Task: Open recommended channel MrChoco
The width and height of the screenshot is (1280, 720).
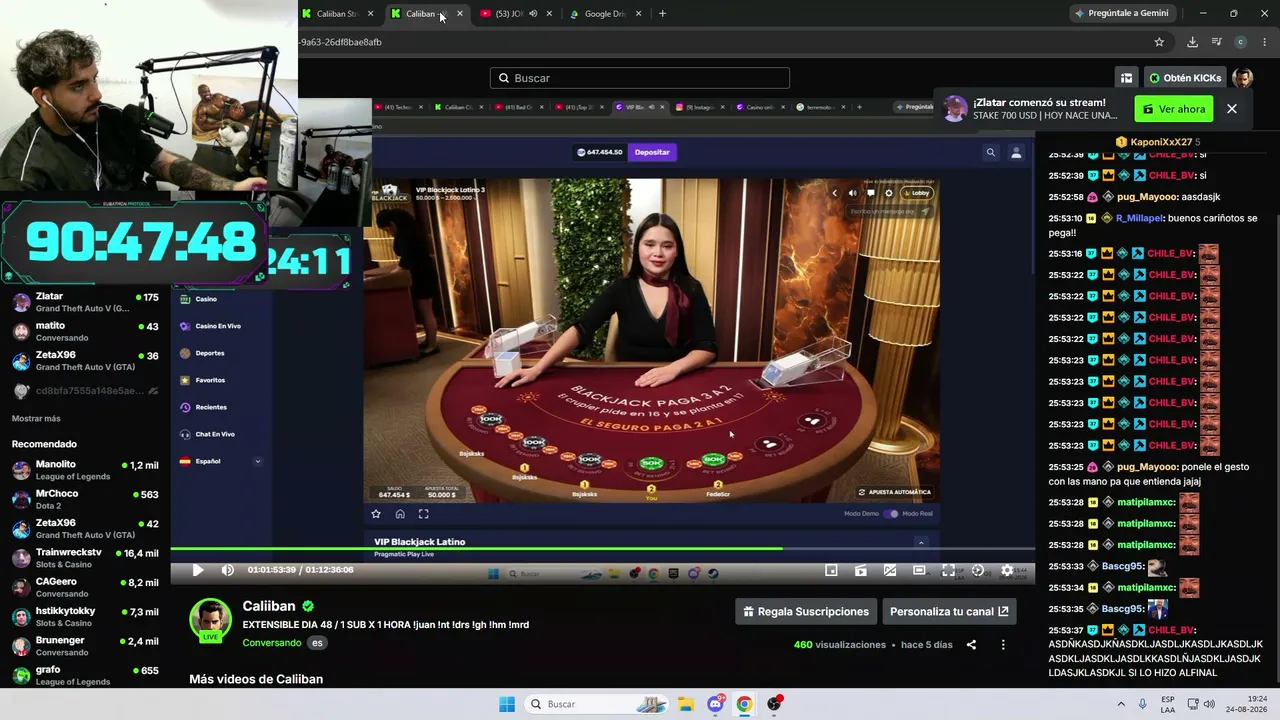Action: (x=85, y=499)
